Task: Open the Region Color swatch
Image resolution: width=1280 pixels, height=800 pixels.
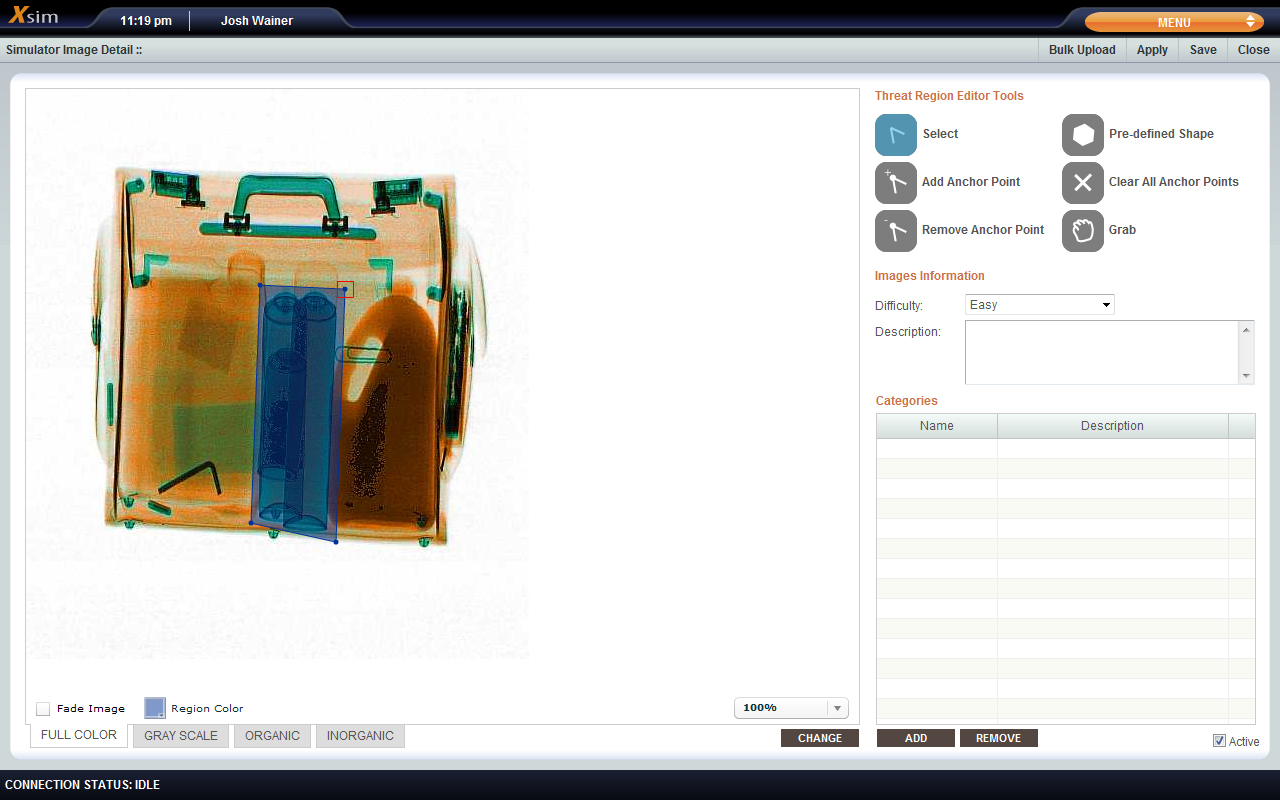Action: click(154, 708)
